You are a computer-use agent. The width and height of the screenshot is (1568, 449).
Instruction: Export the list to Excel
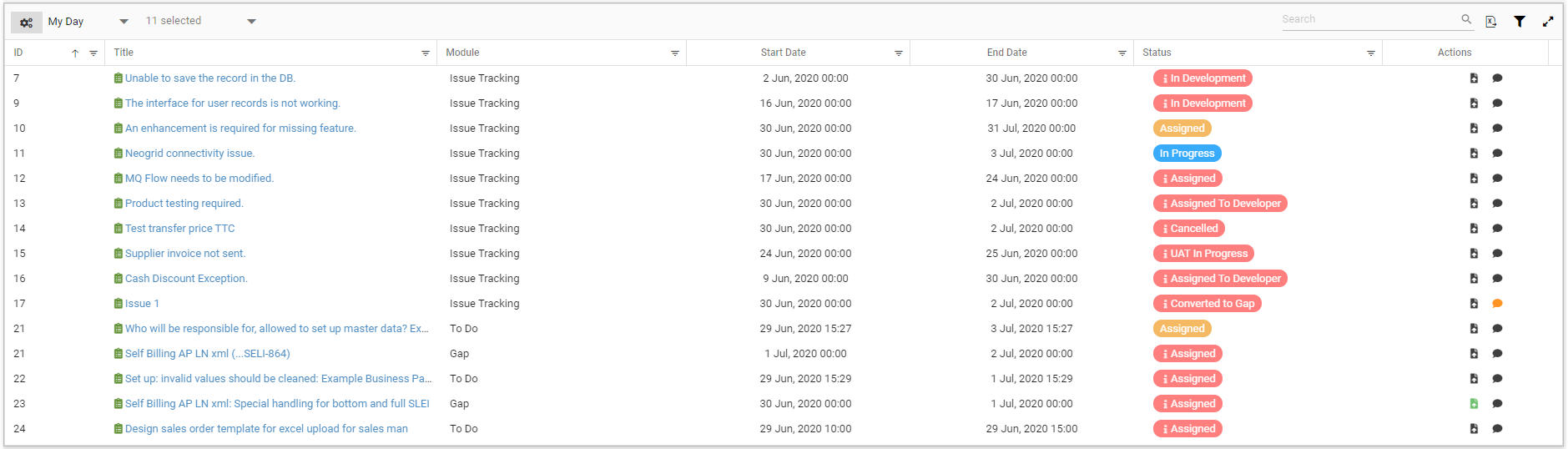[1490, 22]
